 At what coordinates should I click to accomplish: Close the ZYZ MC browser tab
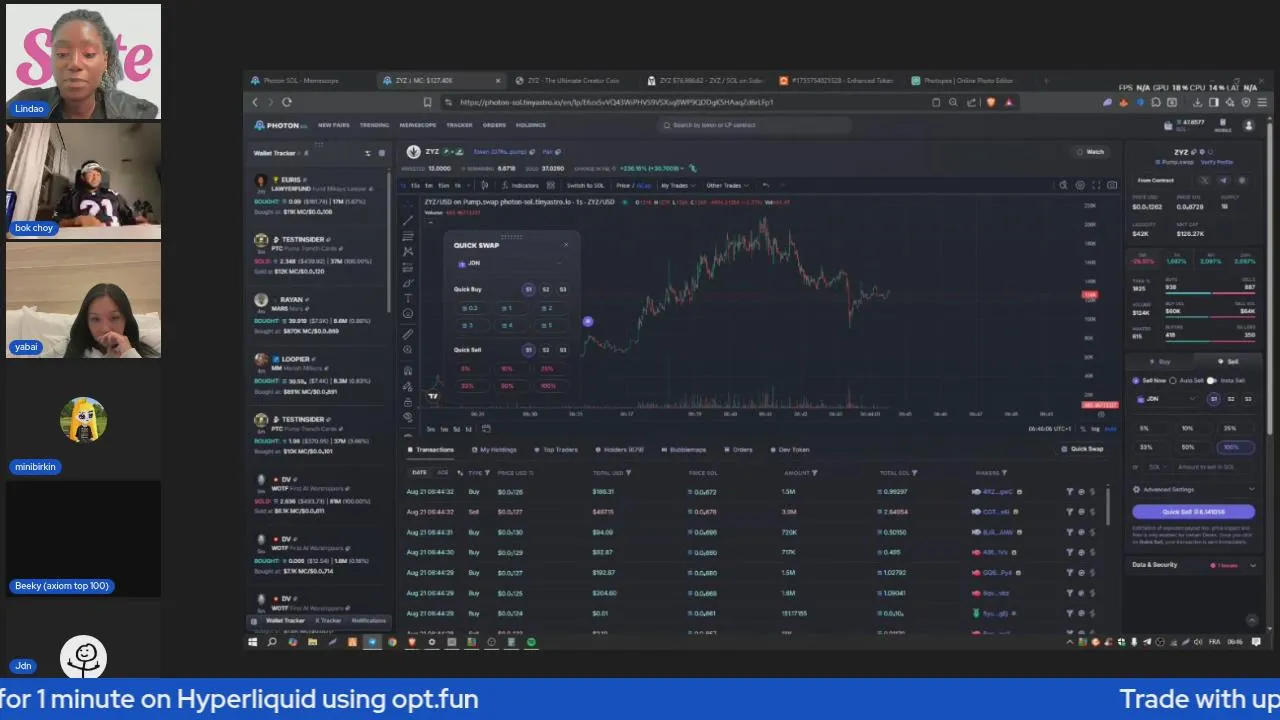tap(498, 80)
